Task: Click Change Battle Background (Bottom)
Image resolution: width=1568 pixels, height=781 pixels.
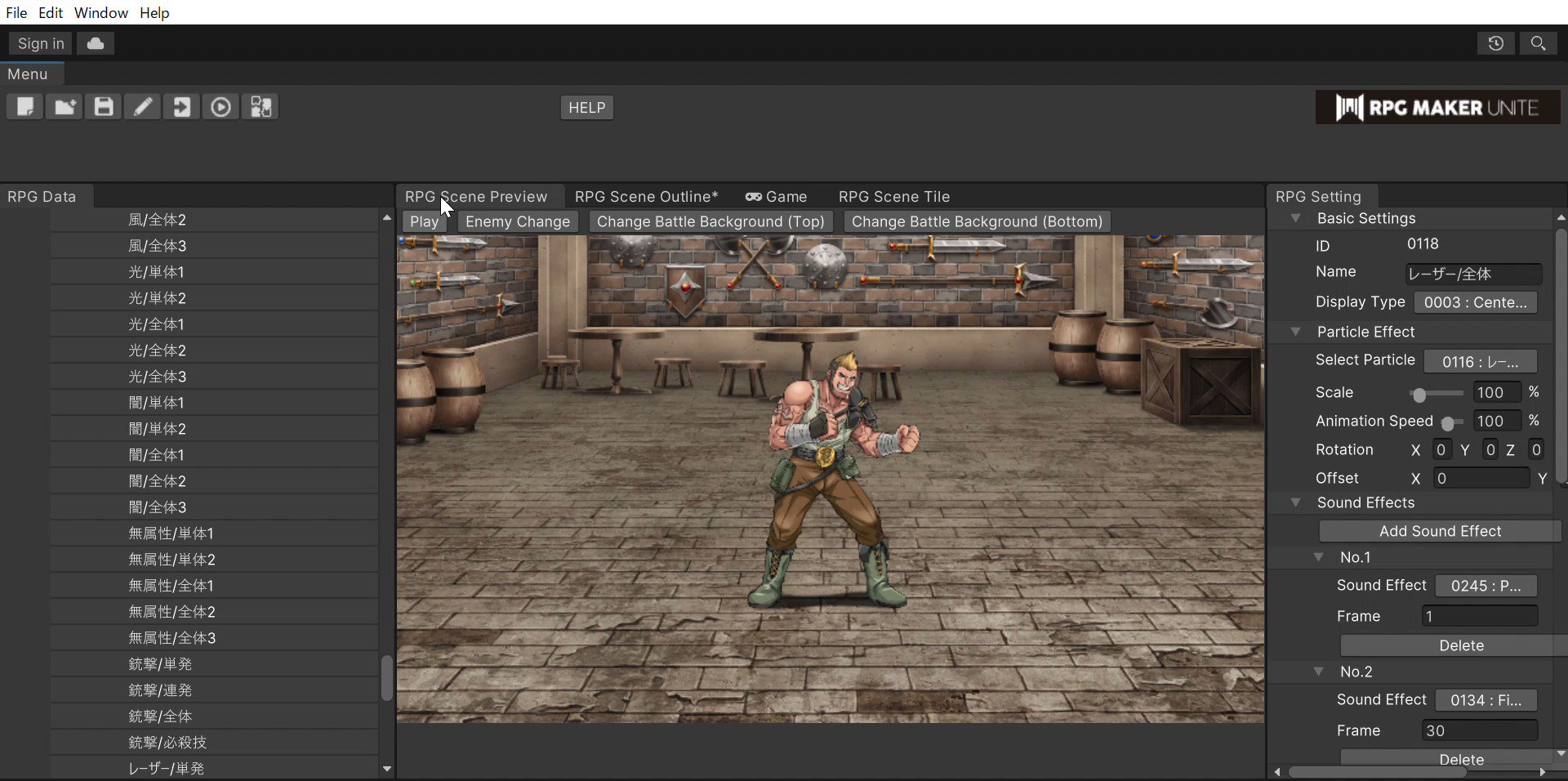Action: point(977,221)
